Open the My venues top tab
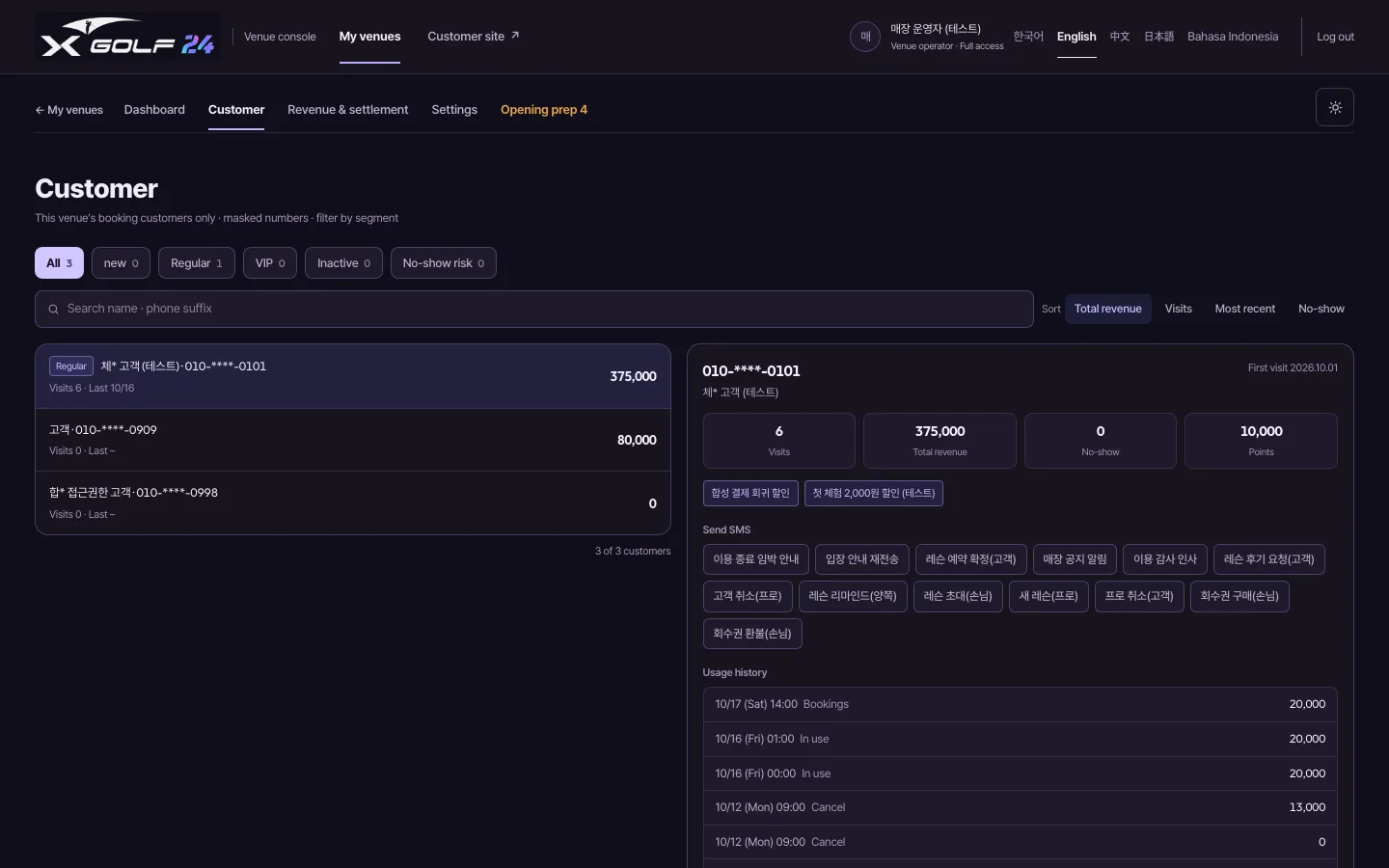The width and height of the screenshot is (1389, 868). tap(369, 37)
